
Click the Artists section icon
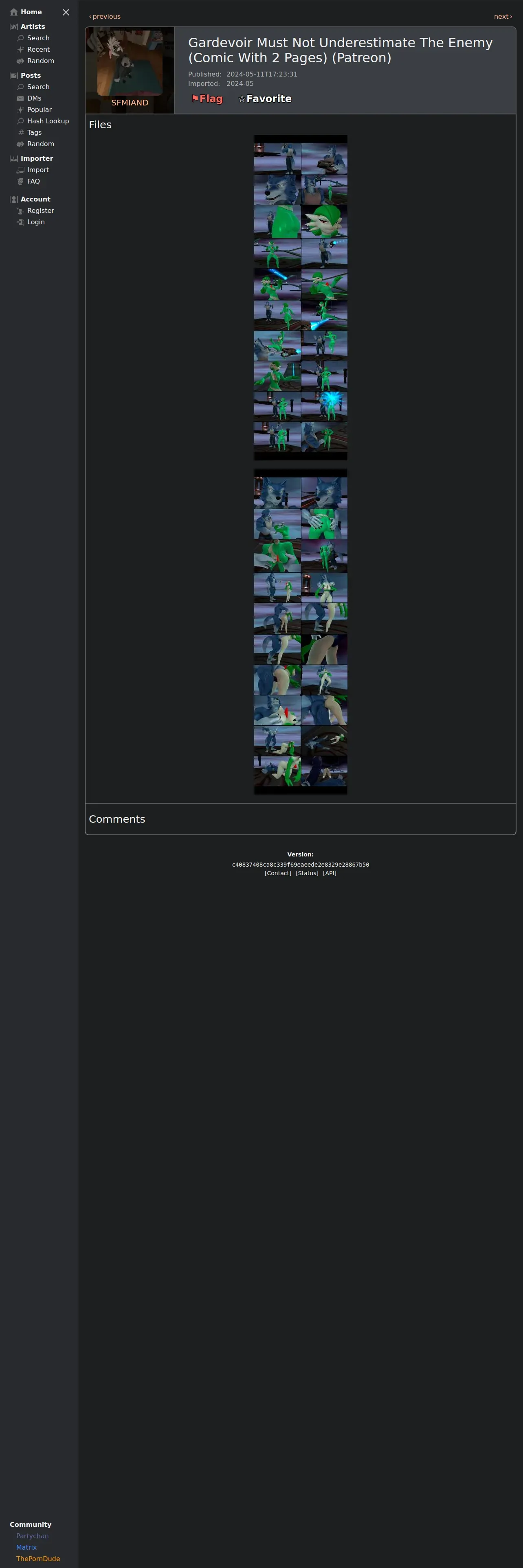pos(14,27)
